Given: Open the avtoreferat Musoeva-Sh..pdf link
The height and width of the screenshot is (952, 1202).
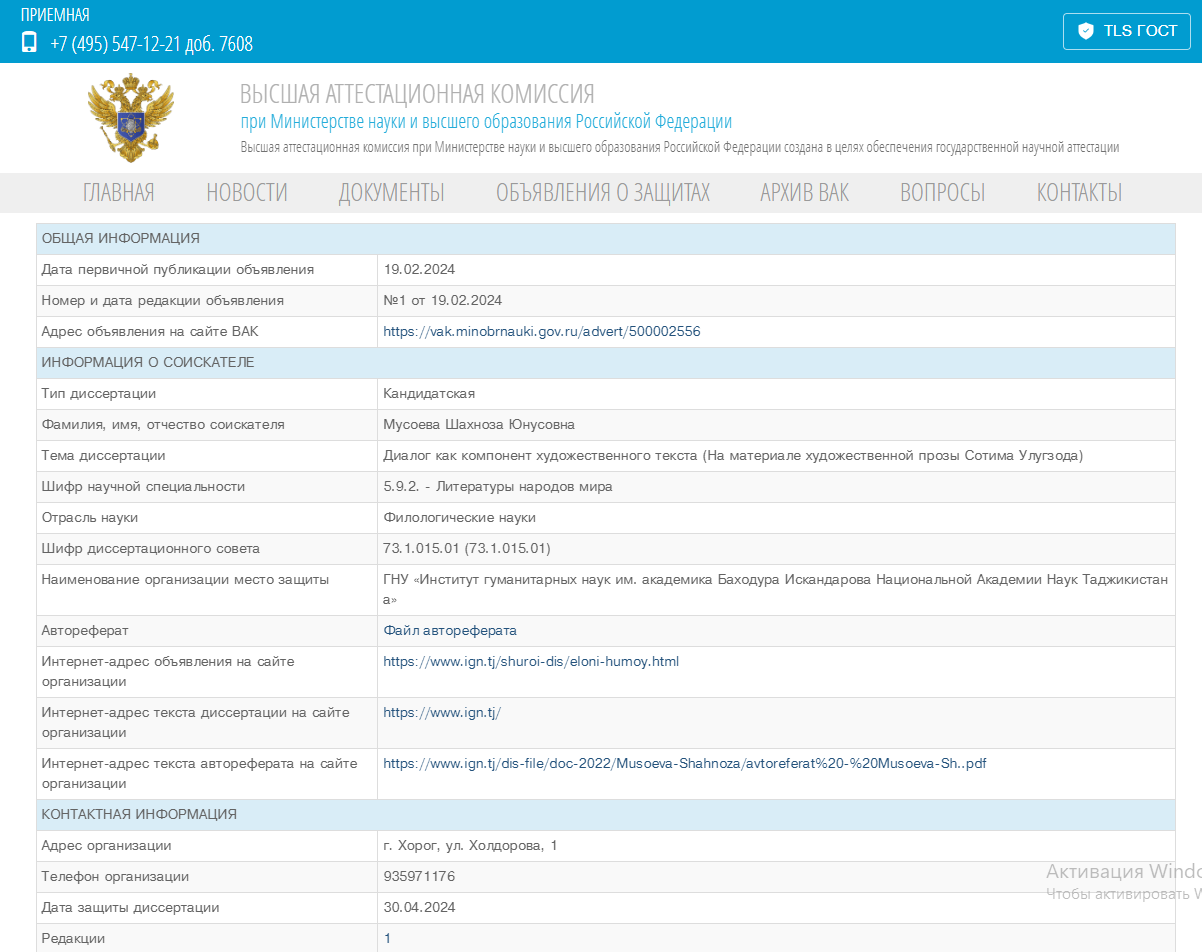Looking at the screenshot, I should [685, 764].
